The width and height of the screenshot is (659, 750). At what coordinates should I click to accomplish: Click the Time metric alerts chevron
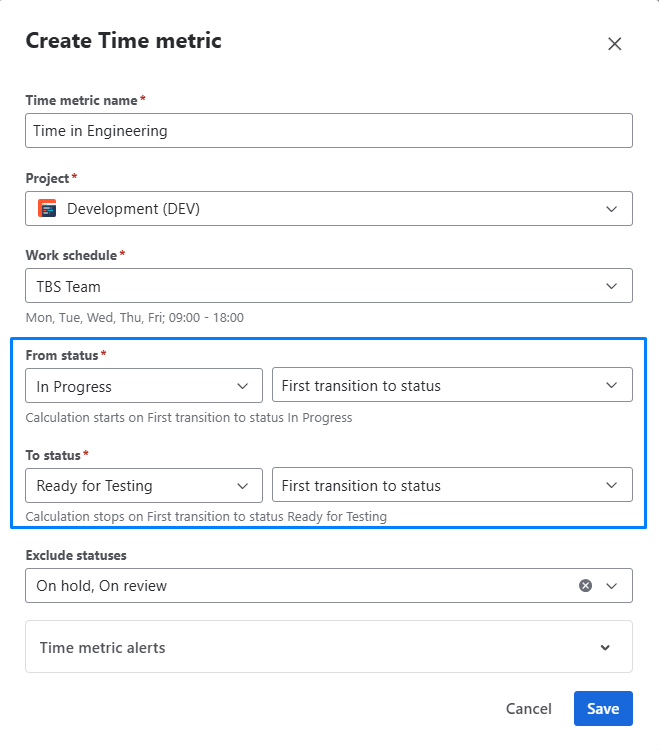pyautogui.click(x=605, y=647)
